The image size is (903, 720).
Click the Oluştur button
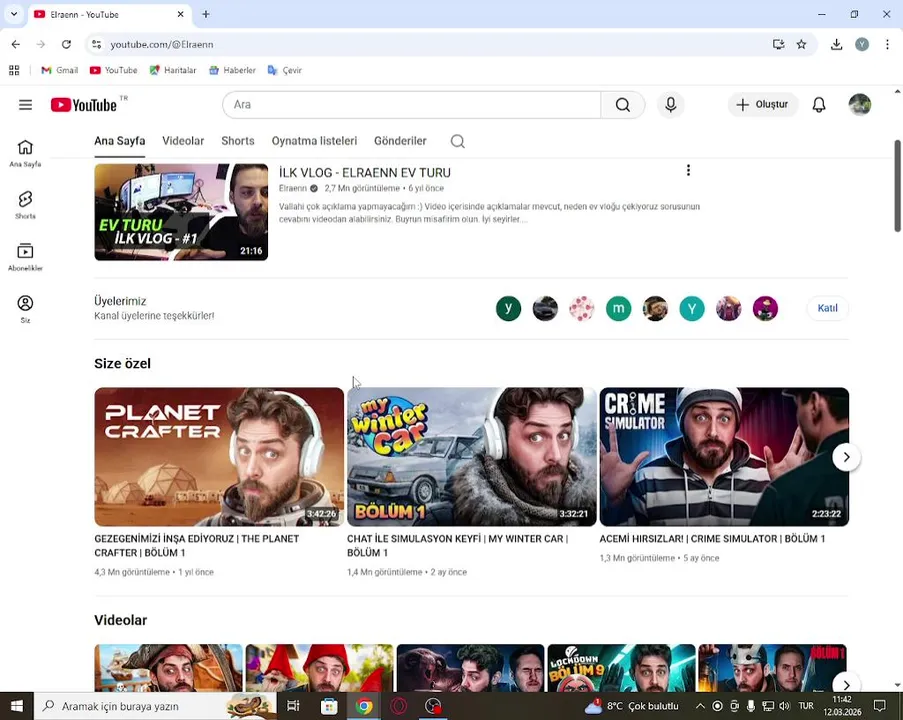click(762, 105)
